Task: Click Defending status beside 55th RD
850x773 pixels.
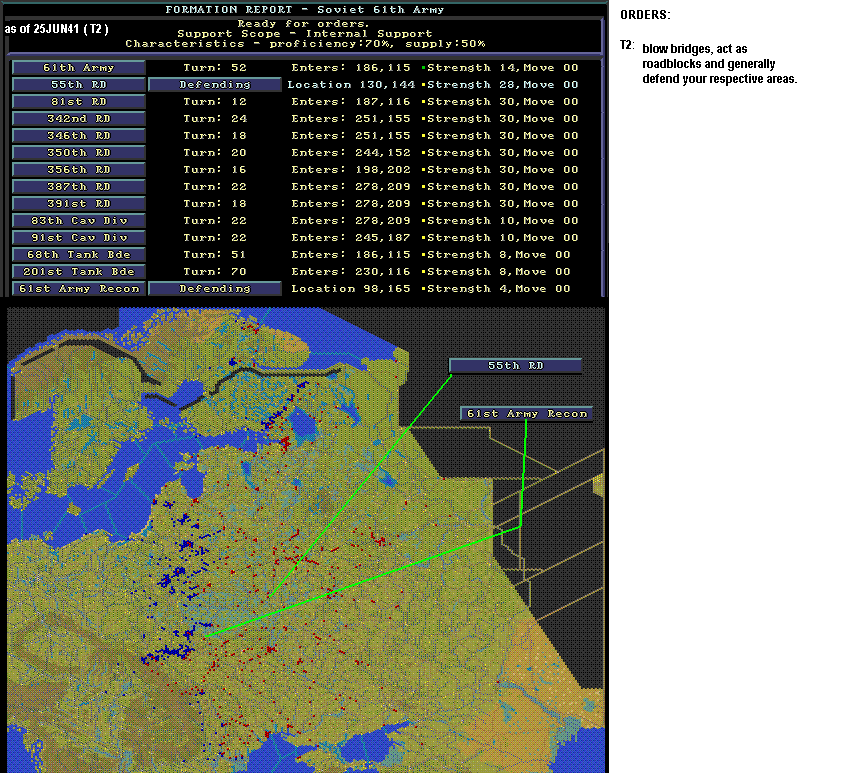Action: pos(215,85)
